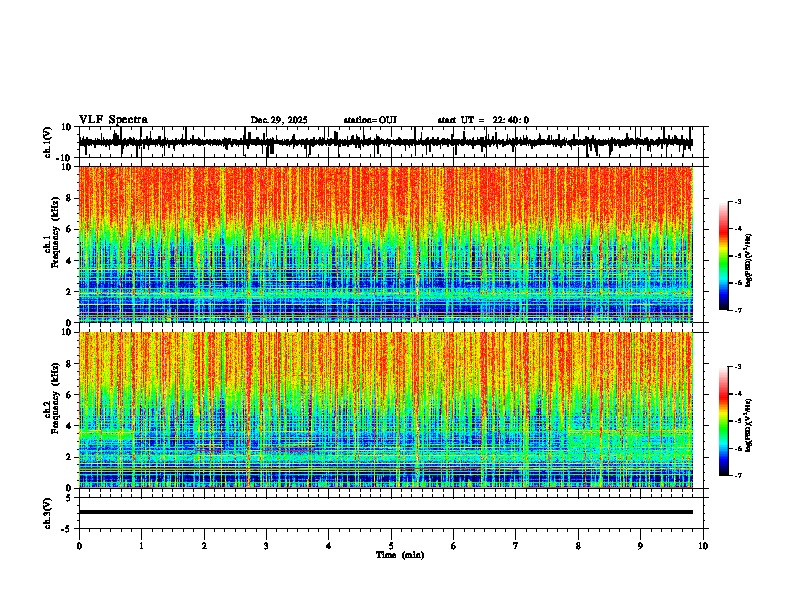Screen dimensions: 792x612
Task: Click the "-5" tick on ch.3(V) axis
Action: click(x=68, y=529)
